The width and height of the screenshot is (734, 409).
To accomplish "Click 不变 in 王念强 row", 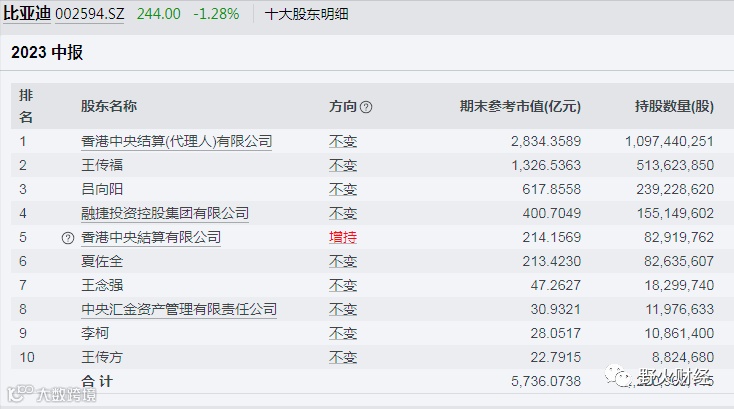I will pos(343,285).
